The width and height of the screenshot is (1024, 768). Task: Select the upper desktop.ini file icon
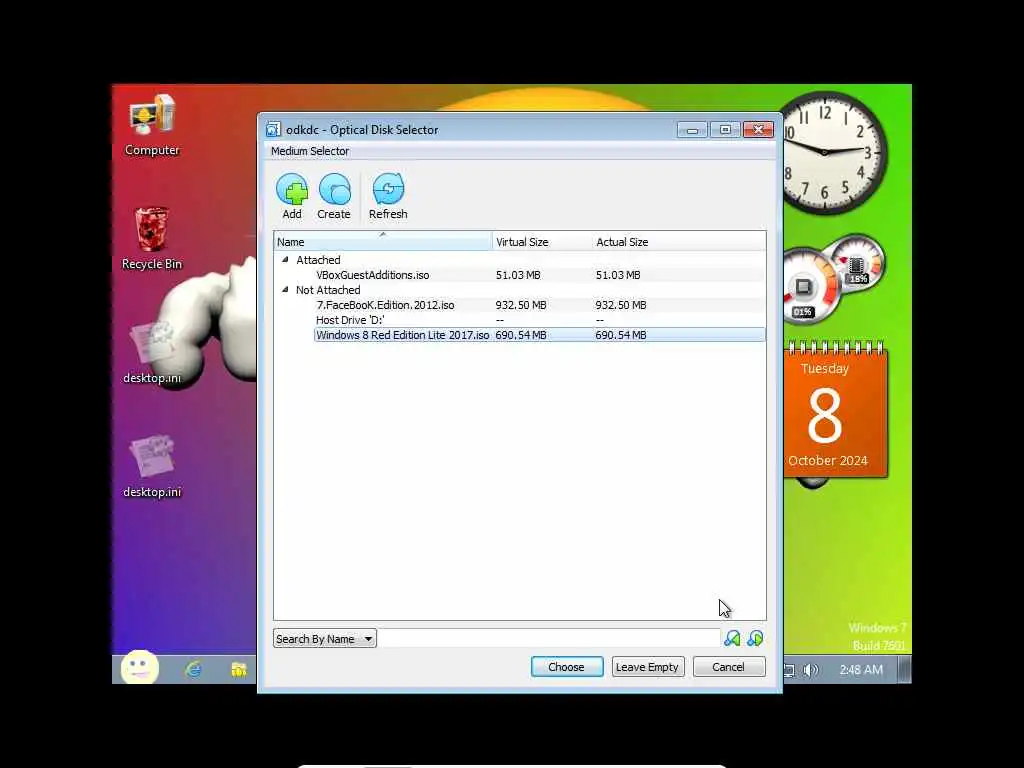[152, 353]
